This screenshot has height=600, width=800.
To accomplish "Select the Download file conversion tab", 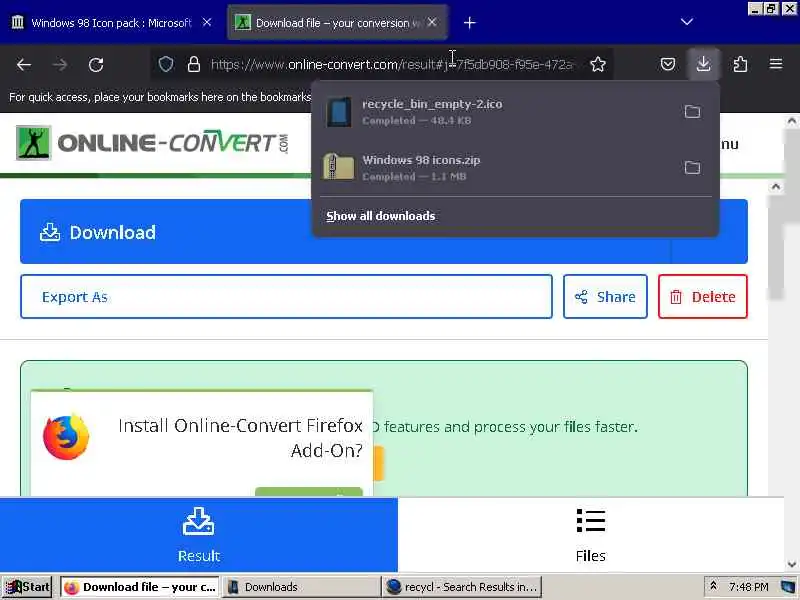I will (337, 23).
